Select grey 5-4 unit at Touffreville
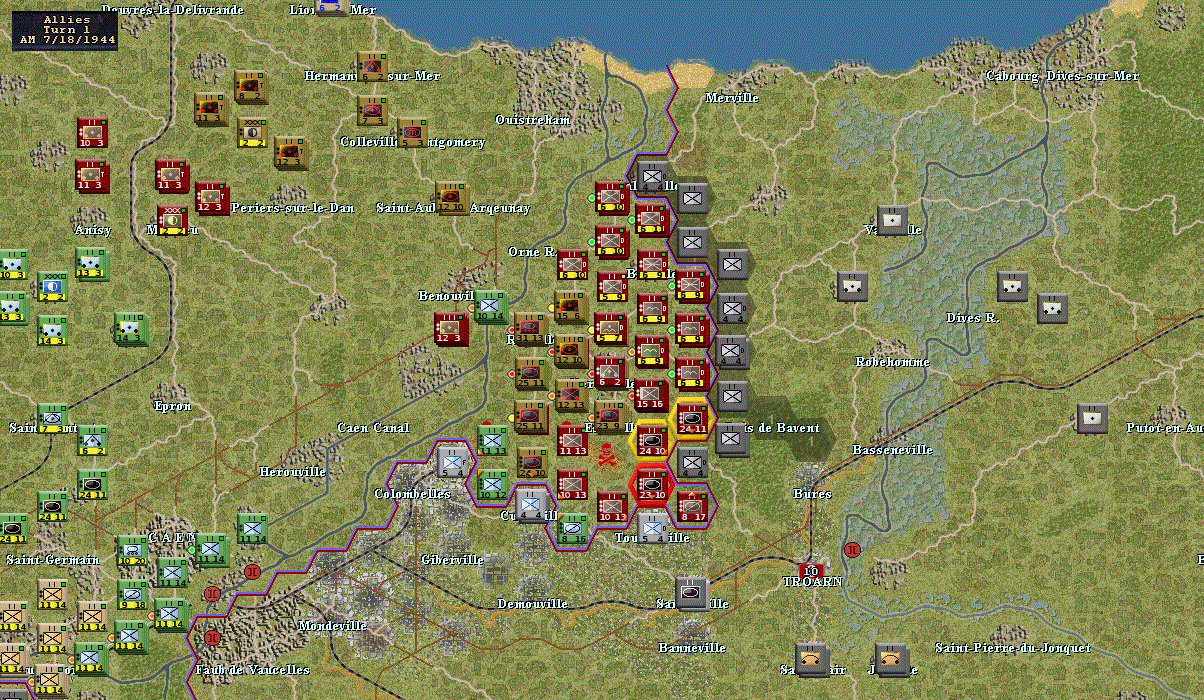Viewport: 1204px width, 700px height. [652, 527]
